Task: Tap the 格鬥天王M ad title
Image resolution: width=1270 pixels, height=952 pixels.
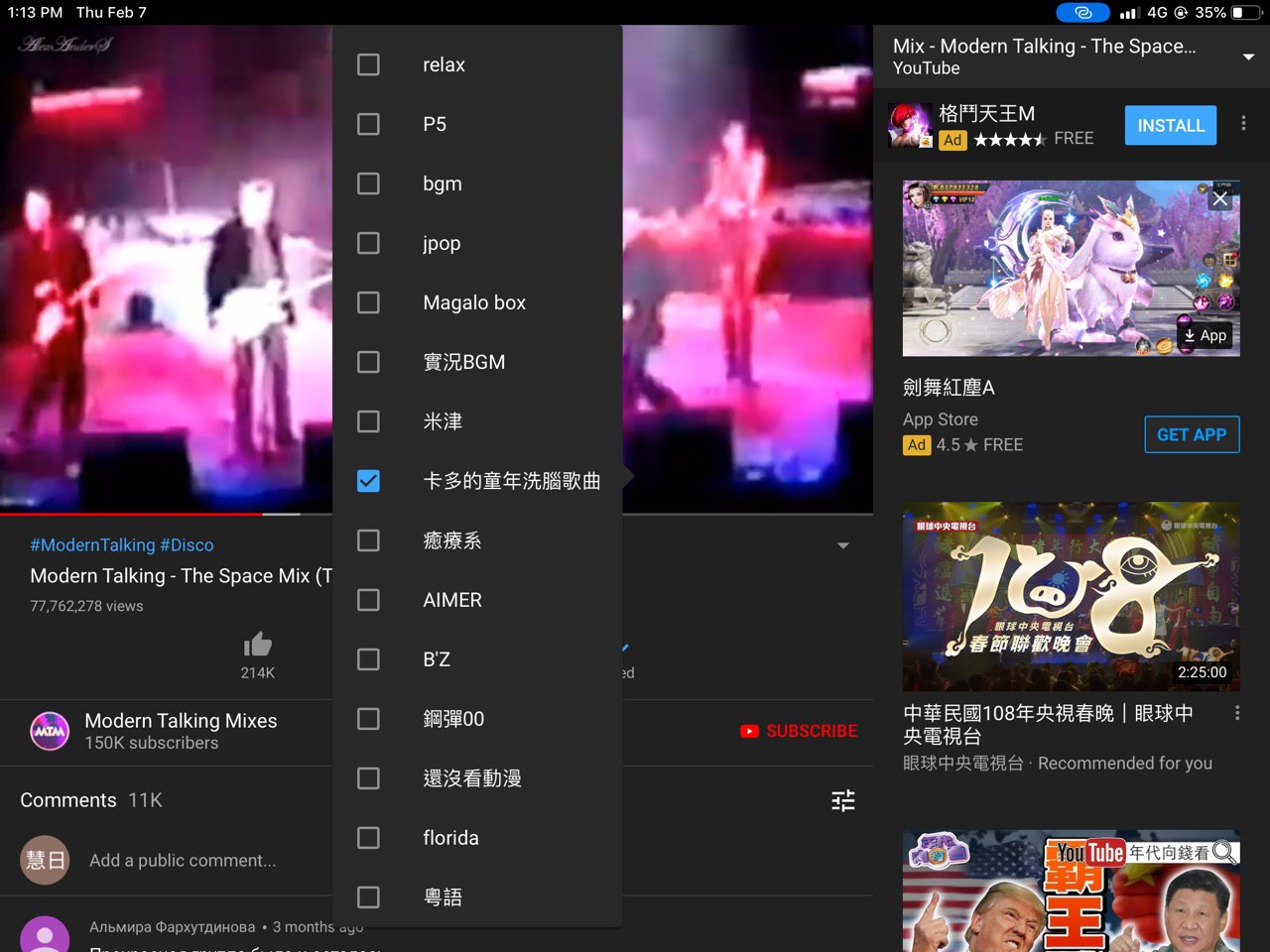Action: [987, 113]
